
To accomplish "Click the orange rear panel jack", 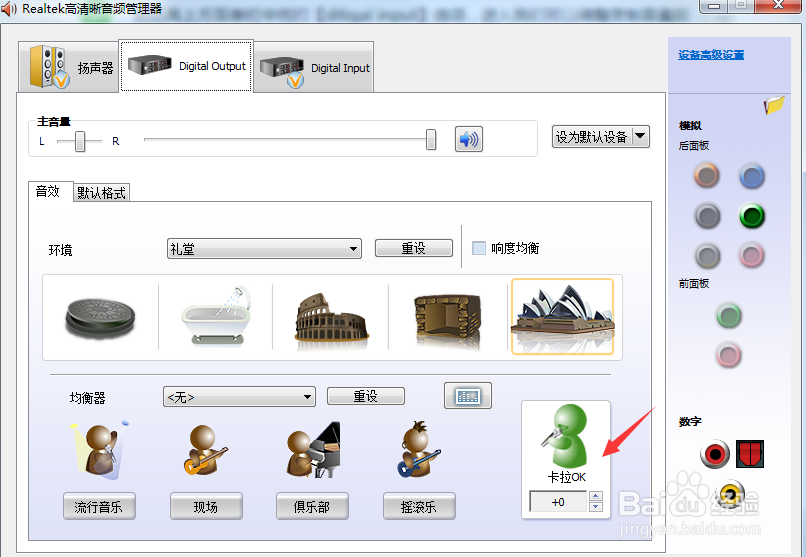I will 707,176.
